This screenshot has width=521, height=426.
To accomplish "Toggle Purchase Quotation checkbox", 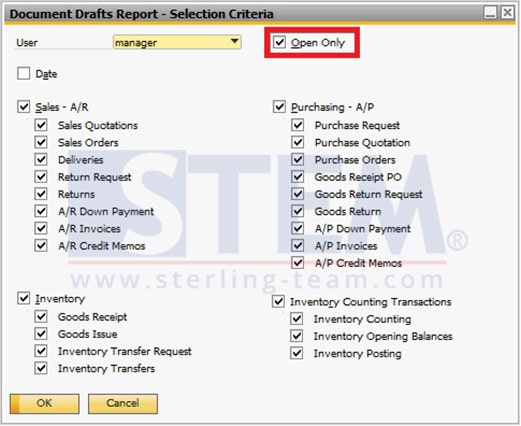I will (x=298, y=142).
